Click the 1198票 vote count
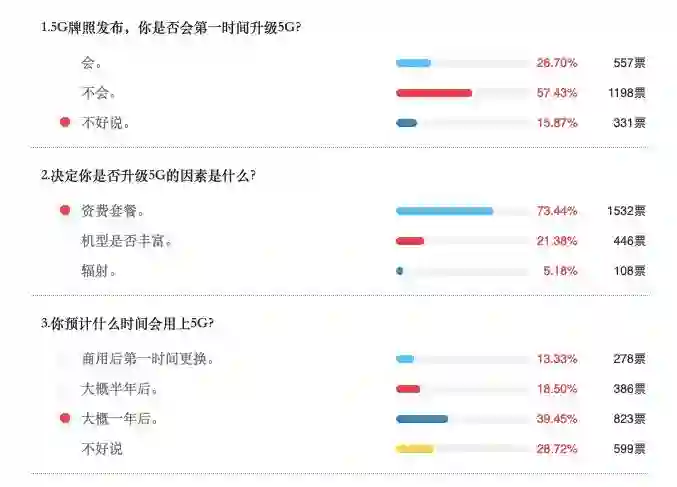The width and height of the screenshot is (677, 487). (x=626, y=93)
